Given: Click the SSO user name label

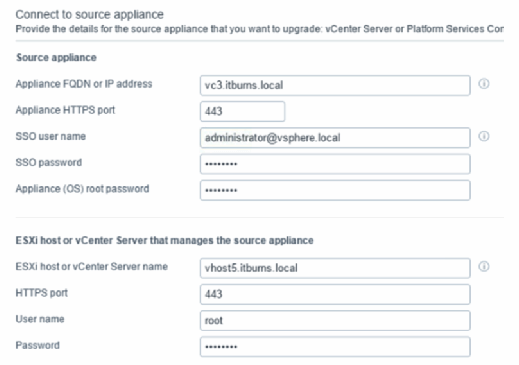Looking at the screenshot, I should 51,136.
